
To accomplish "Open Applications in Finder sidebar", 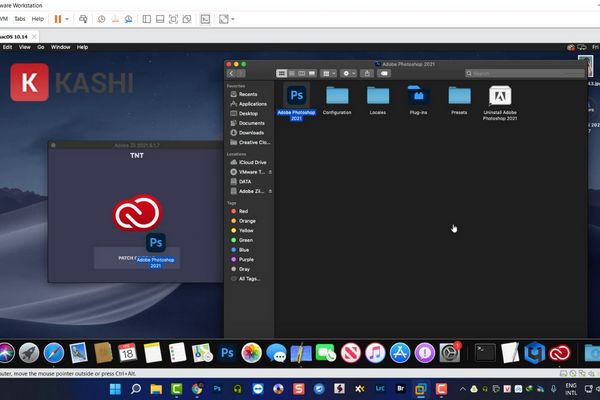I will [x=253, y=104].
